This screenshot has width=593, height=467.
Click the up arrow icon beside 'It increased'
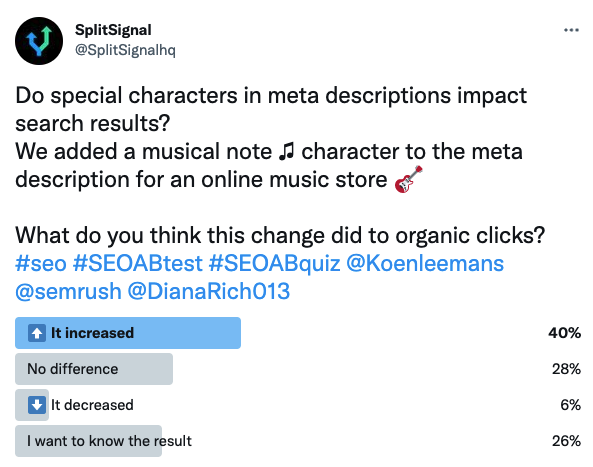tap(37, 333)
